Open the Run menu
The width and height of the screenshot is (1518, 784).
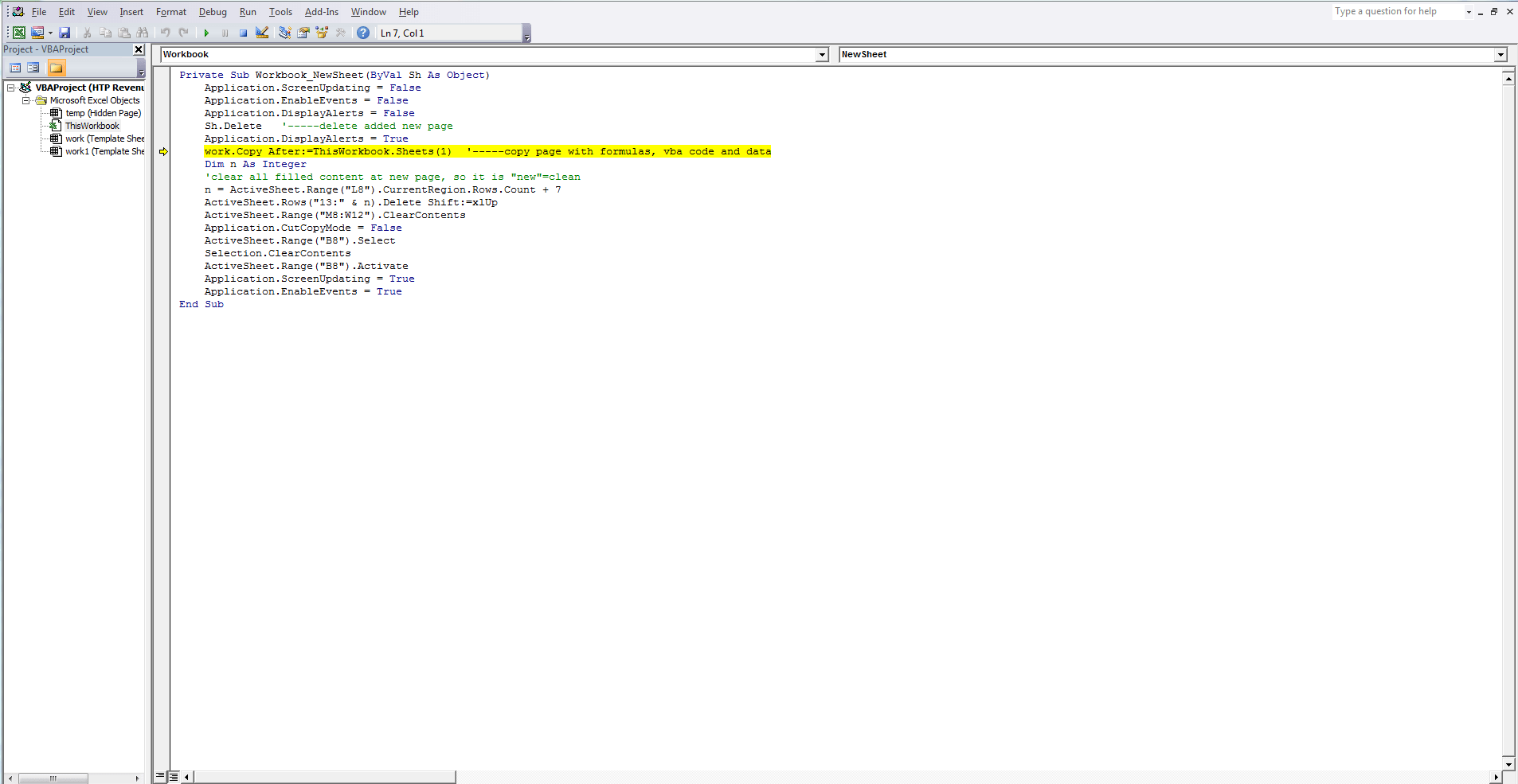[248, 12]
